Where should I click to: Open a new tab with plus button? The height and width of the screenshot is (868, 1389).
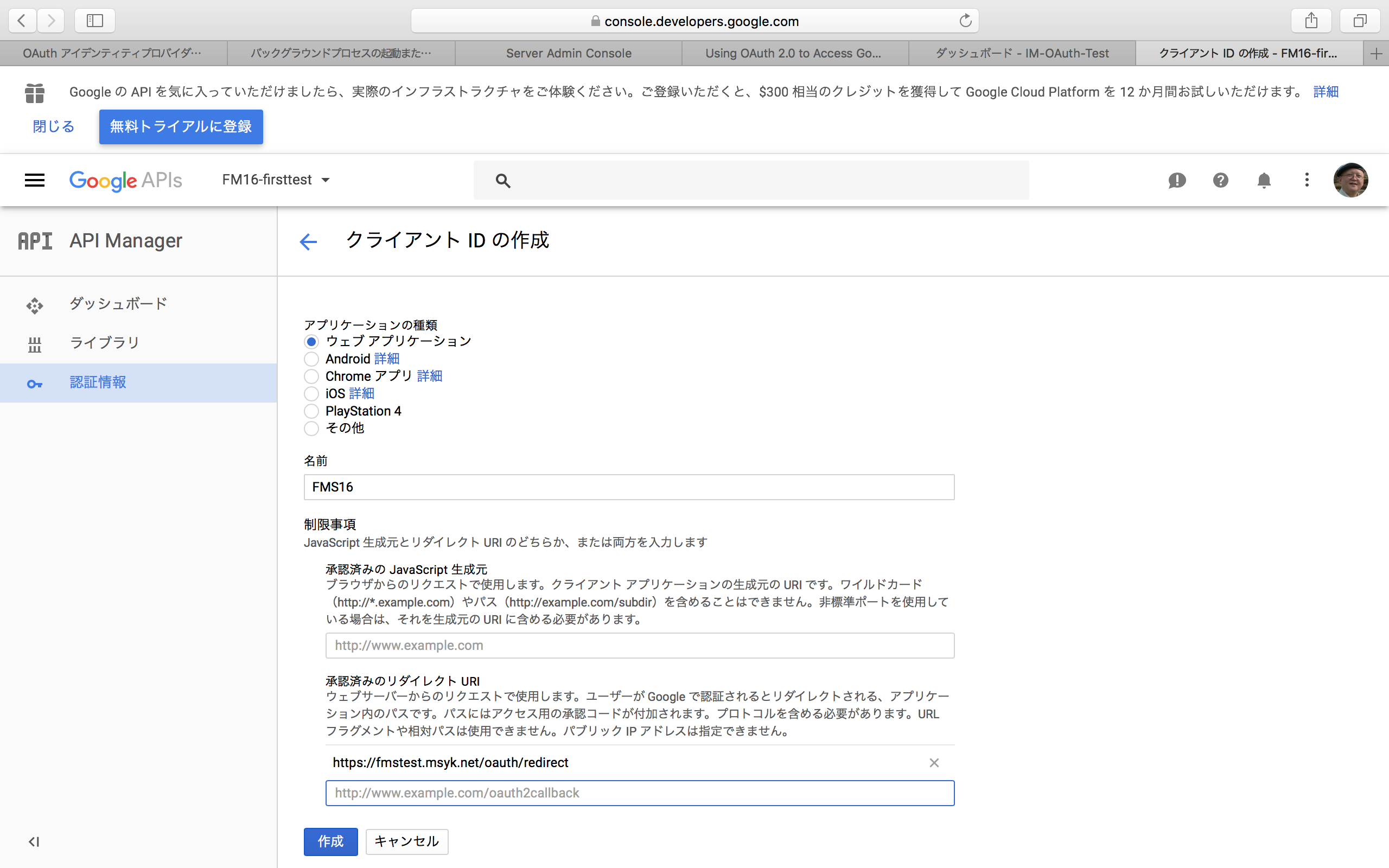pos(1376,53)
